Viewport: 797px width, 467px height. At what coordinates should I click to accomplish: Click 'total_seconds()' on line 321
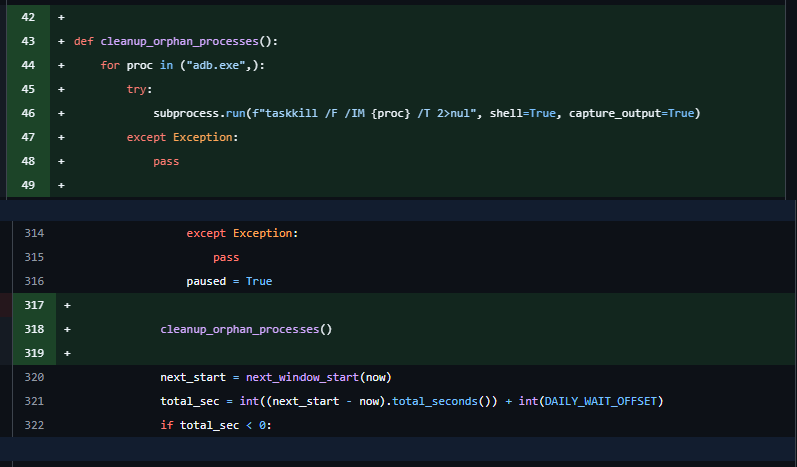(x=442, y=401)
